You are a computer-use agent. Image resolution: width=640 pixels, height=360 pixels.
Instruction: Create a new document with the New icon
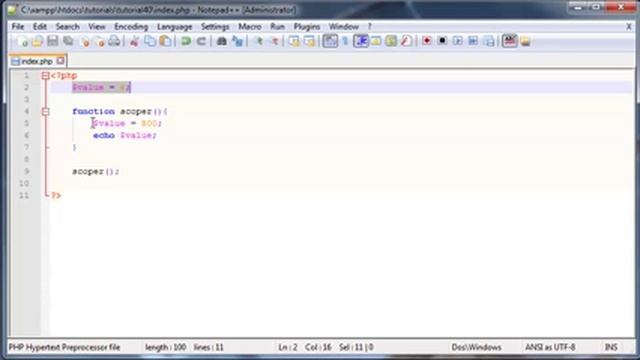click(x=22, y=41)
